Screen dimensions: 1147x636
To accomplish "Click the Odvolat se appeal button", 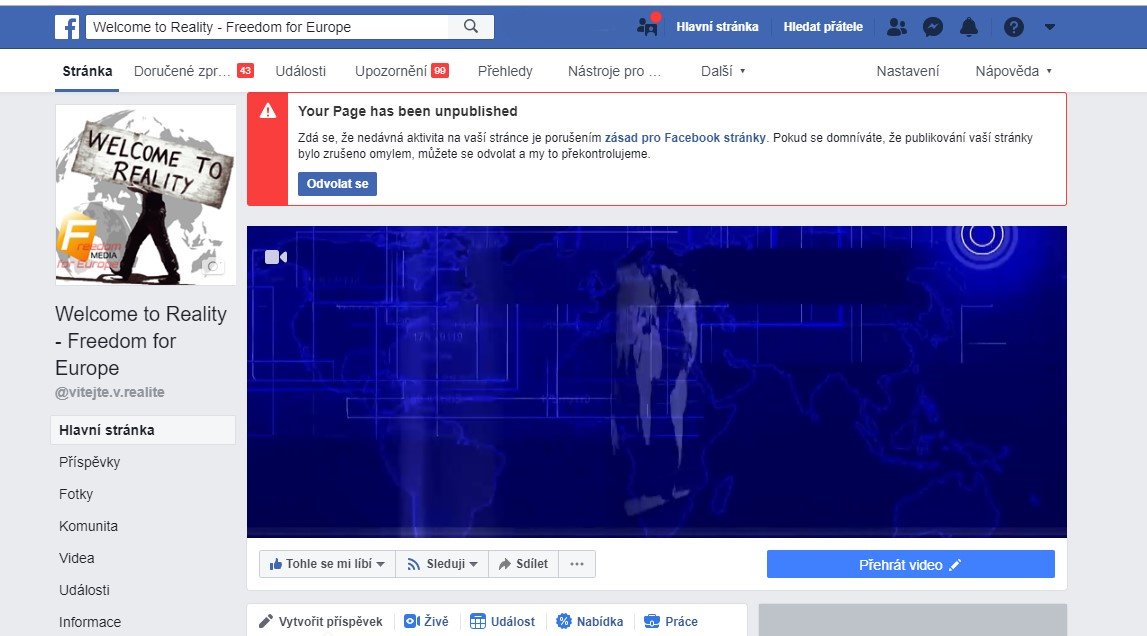I will [x=337, y=184].
